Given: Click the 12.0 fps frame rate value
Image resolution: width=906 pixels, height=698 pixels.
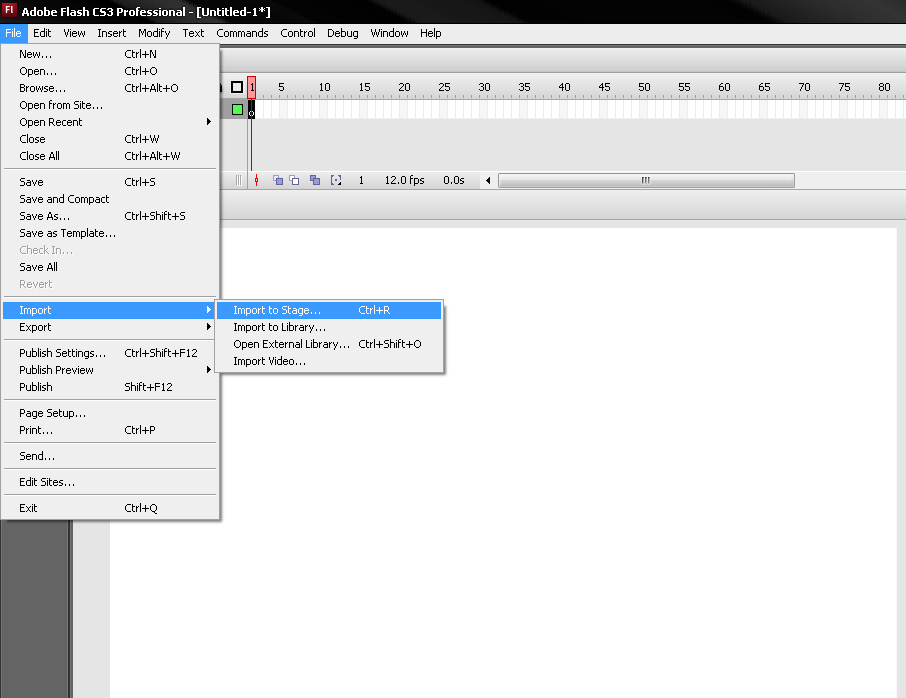Looking at the screenshot, I should pyautogui.click(x=404, y=180).
